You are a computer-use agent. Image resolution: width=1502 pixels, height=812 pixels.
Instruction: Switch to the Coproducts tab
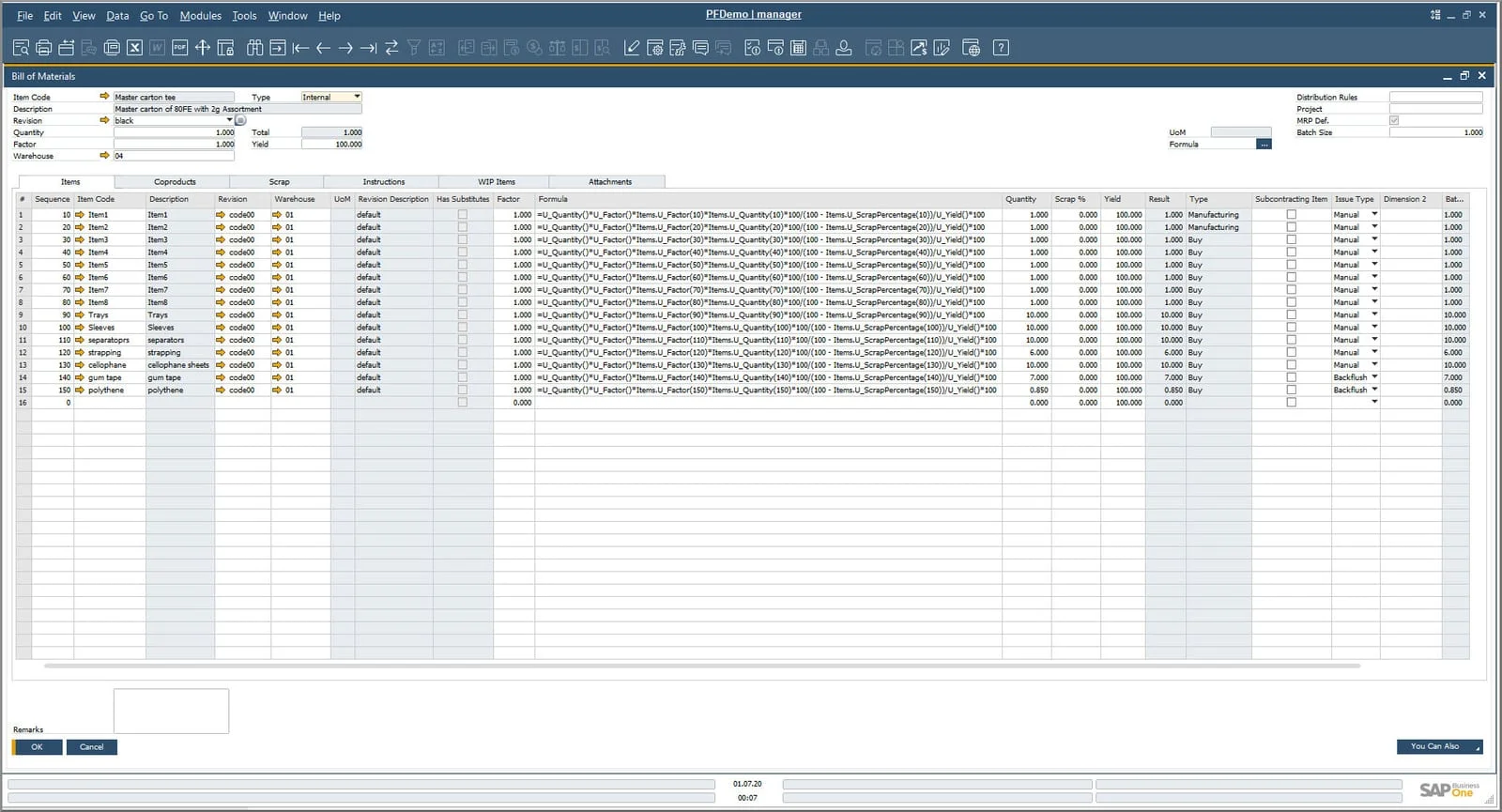tap(175, 182)
